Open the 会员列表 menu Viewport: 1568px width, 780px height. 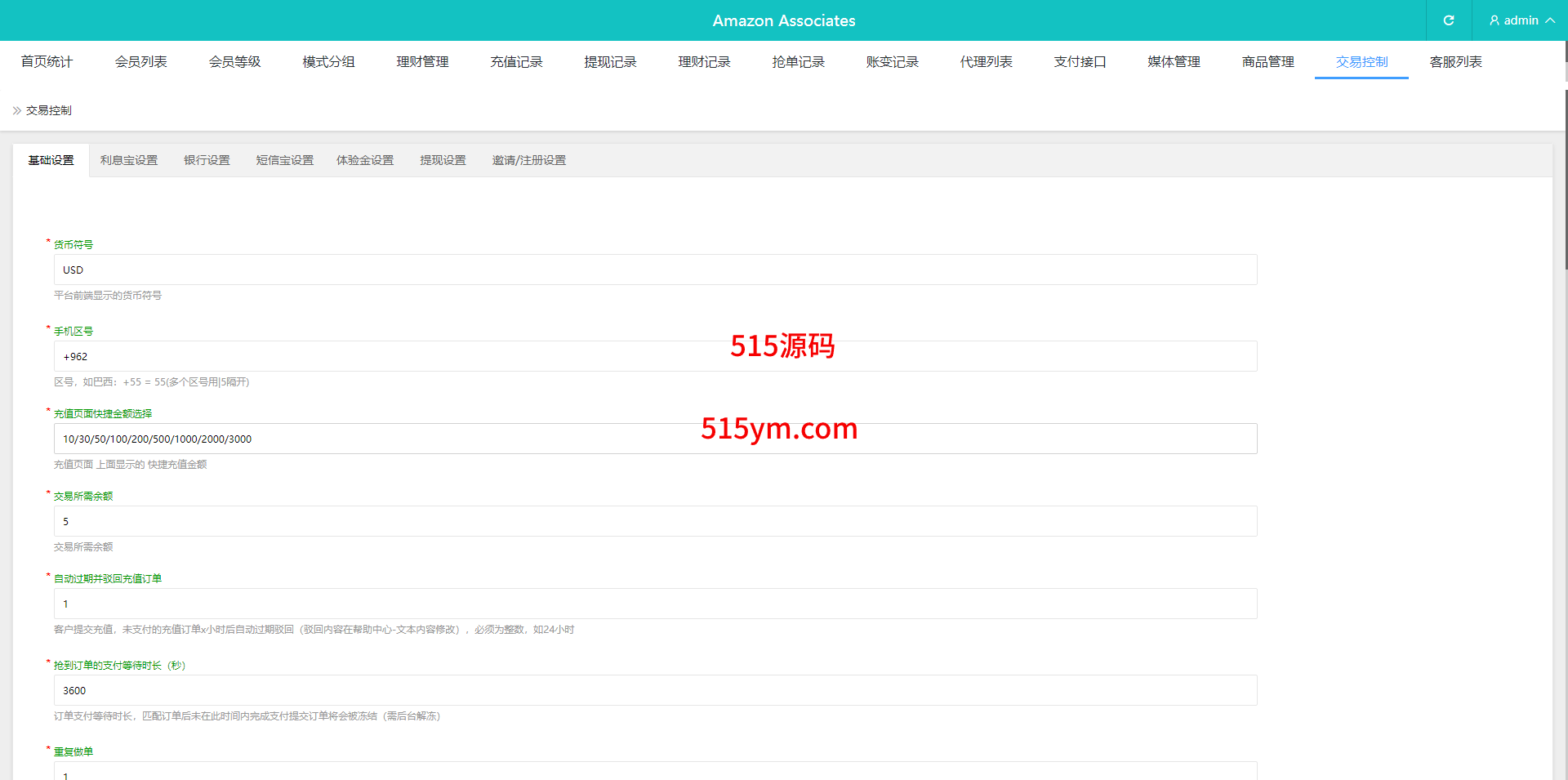pos(140,62)
